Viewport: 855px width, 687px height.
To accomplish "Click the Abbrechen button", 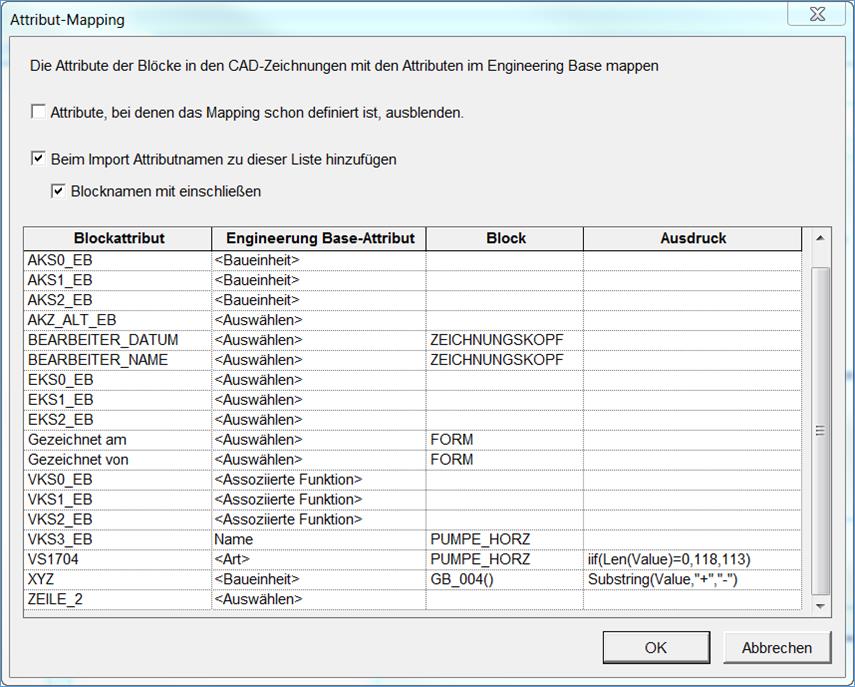I will coord(777,647).
